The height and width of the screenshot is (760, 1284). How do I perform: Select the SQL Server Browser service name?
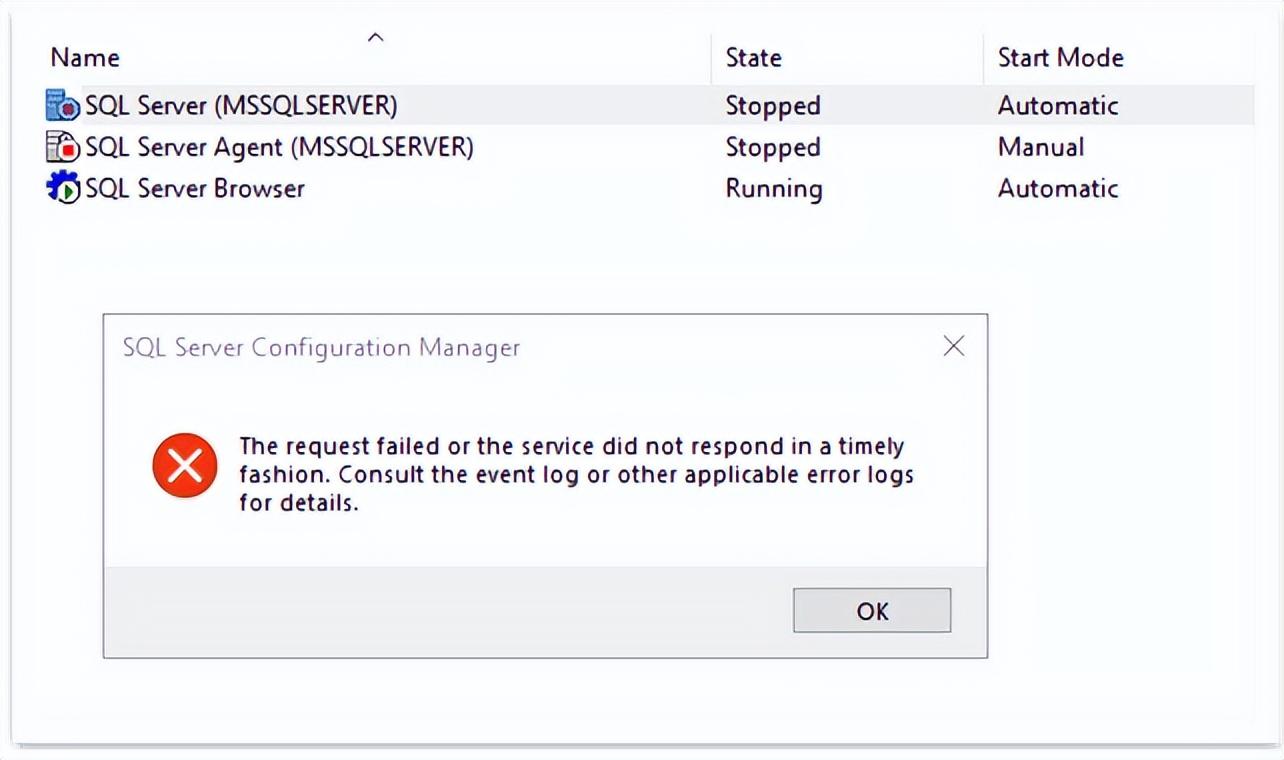pos(195,188)
